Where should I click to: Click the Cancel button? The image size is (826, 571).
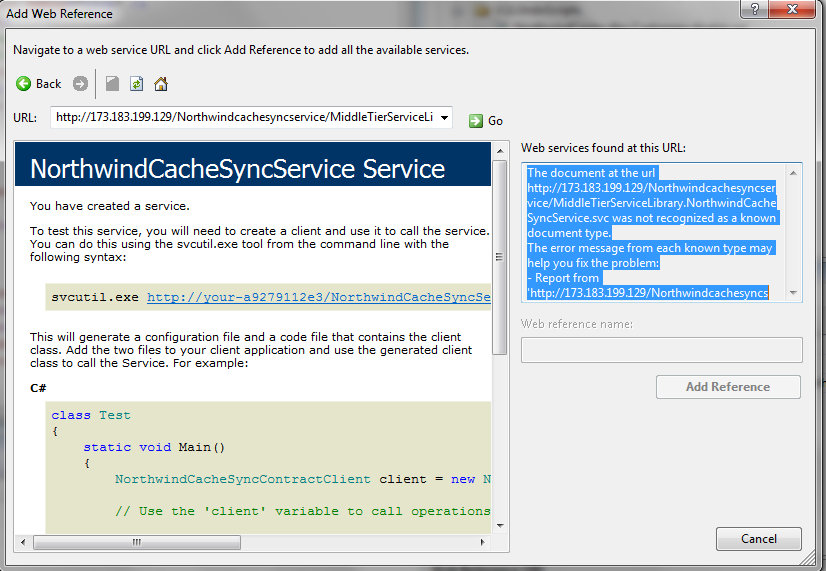pos(759,538)
